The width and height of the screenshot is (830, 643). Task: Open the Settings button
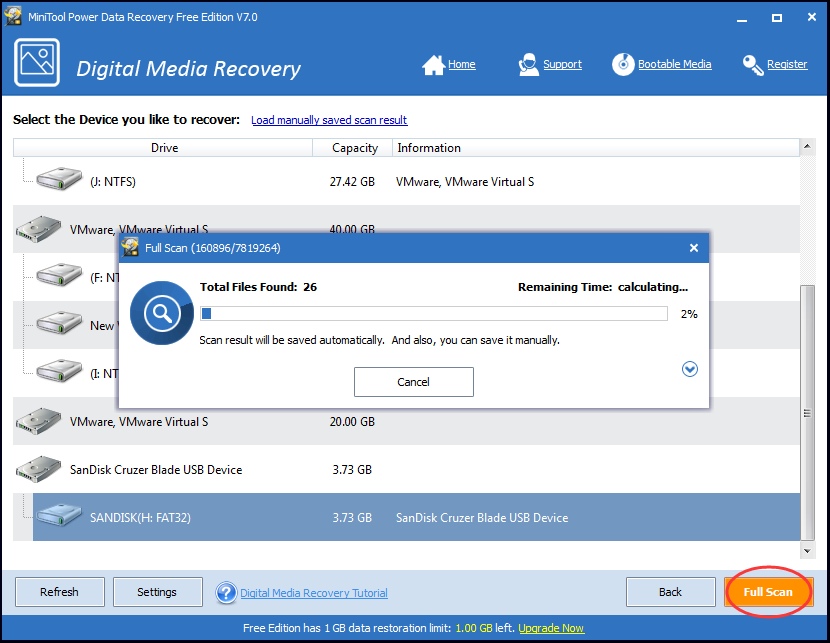coord(158,592)
